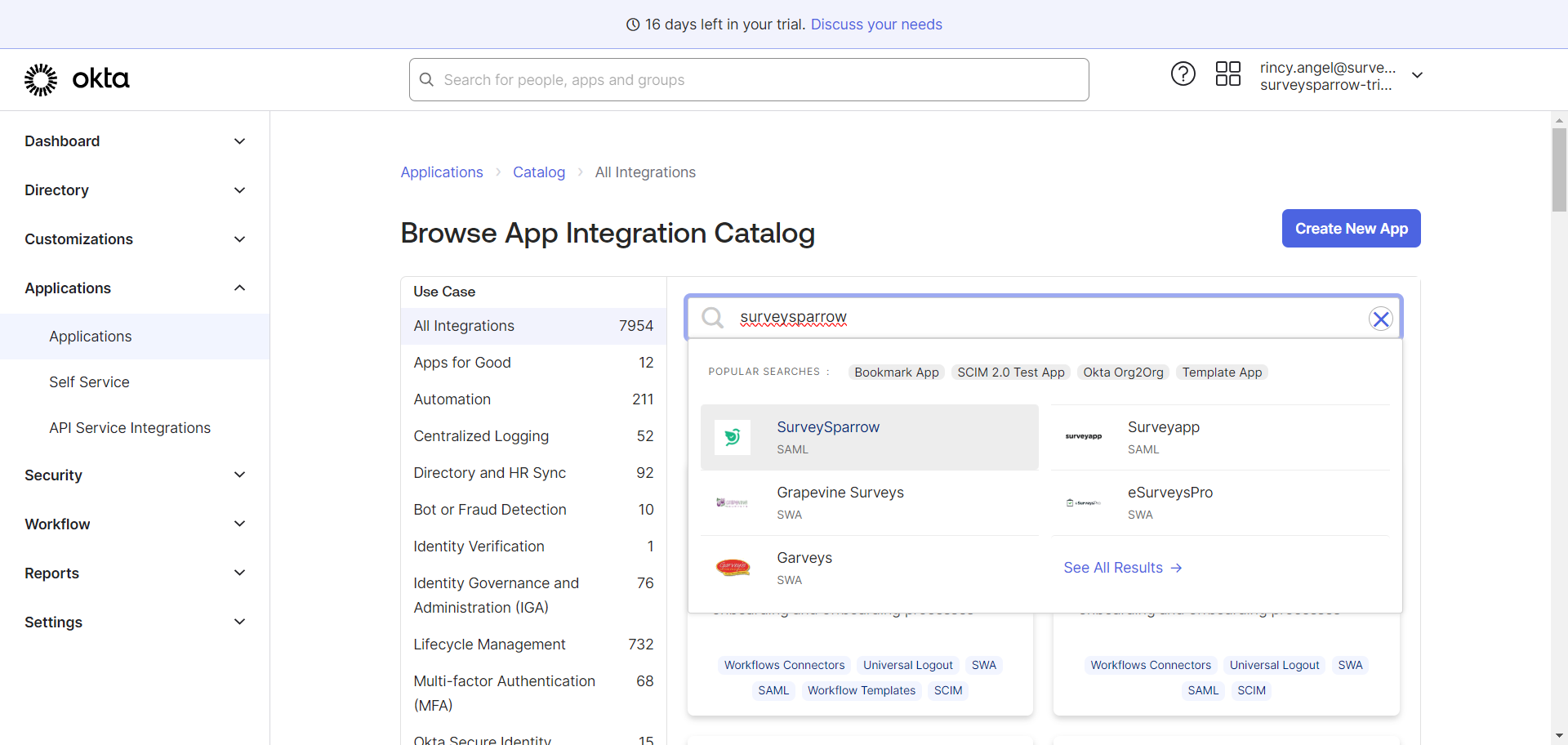Clear the surveysparrow search with X icon
1568x745 pixels.
click(x=1380, y=319)
